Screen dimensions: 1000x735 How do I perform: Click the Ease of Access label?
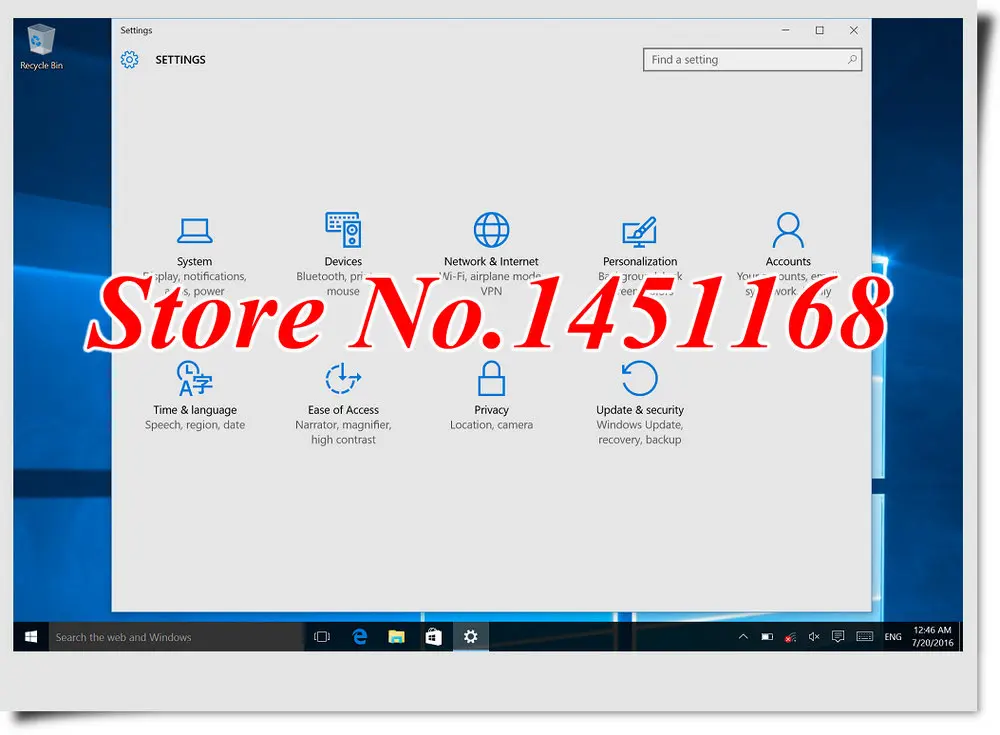(343, 410)
